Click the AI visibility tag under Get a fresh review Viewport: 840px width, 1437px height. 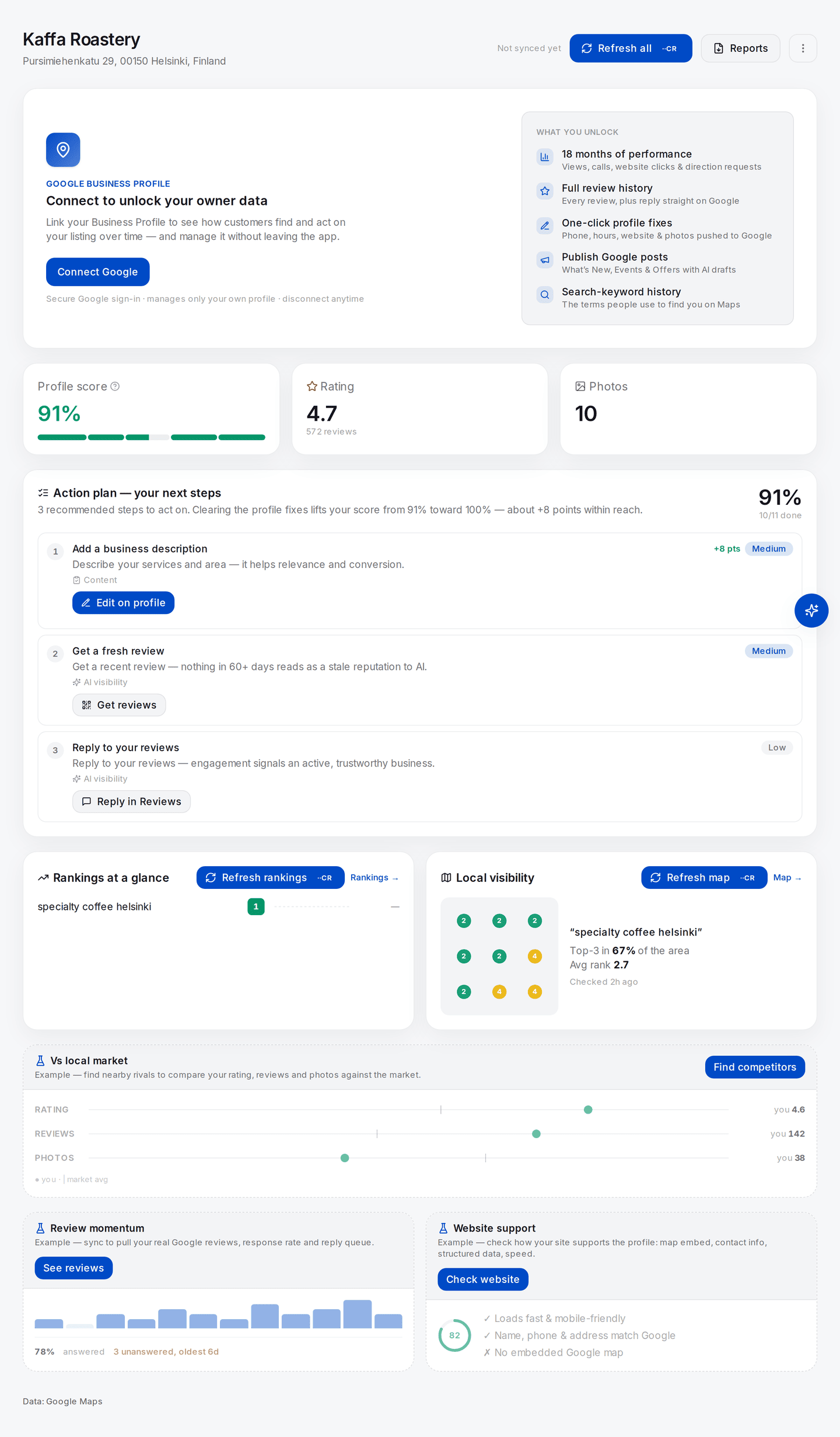pyautogui.click(x=100, y=682)
